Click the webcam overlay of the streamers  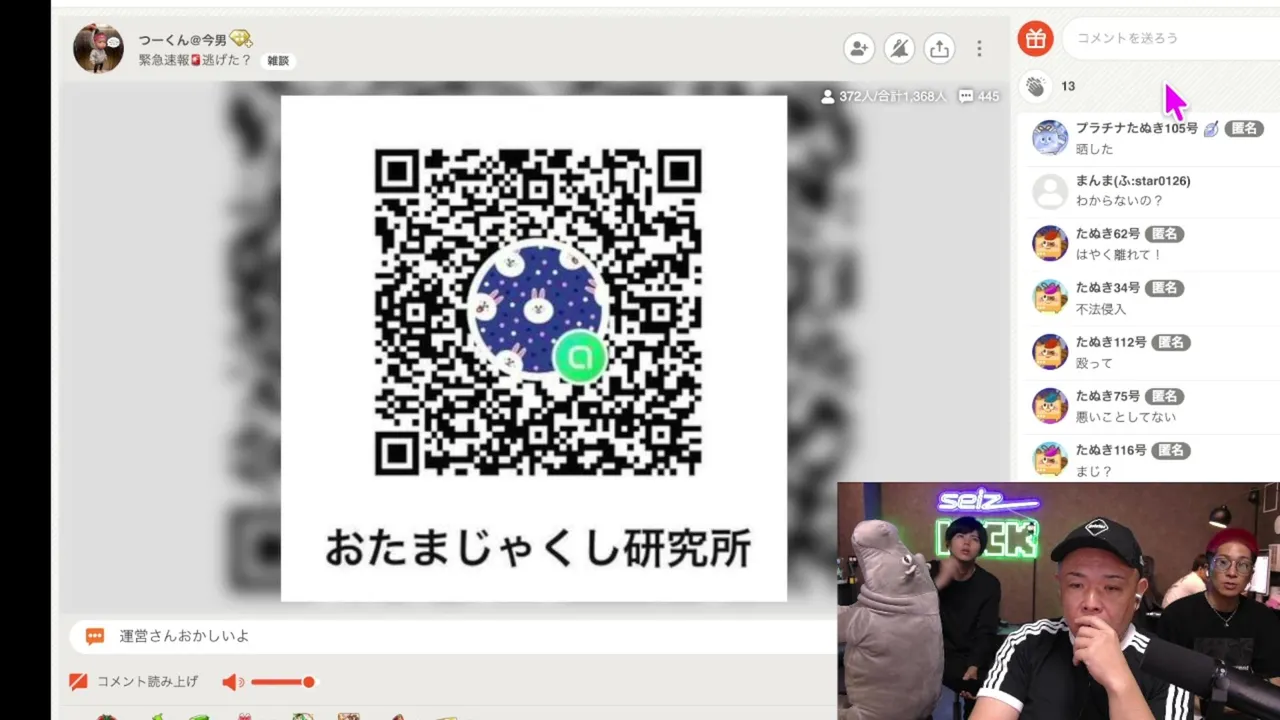tap(1059, 601)
